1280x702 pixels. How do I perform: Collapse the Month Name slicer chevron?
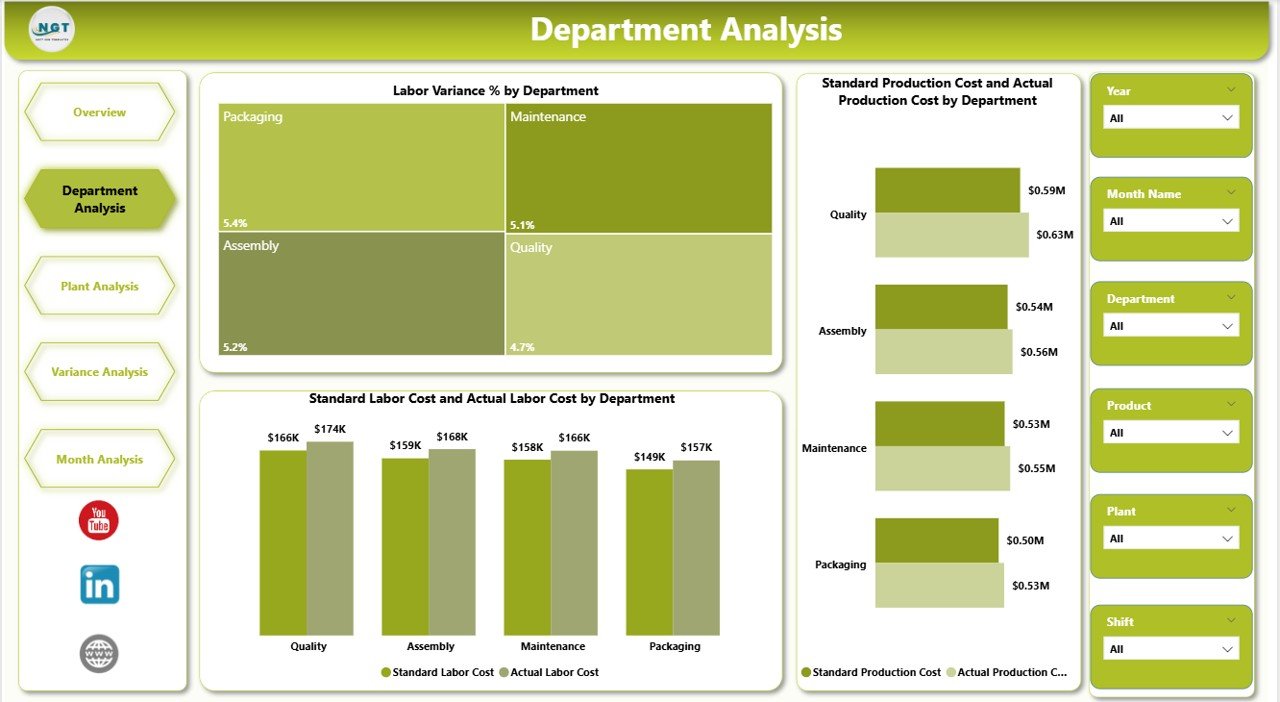pyautogui.click(x=1230, y=192)
